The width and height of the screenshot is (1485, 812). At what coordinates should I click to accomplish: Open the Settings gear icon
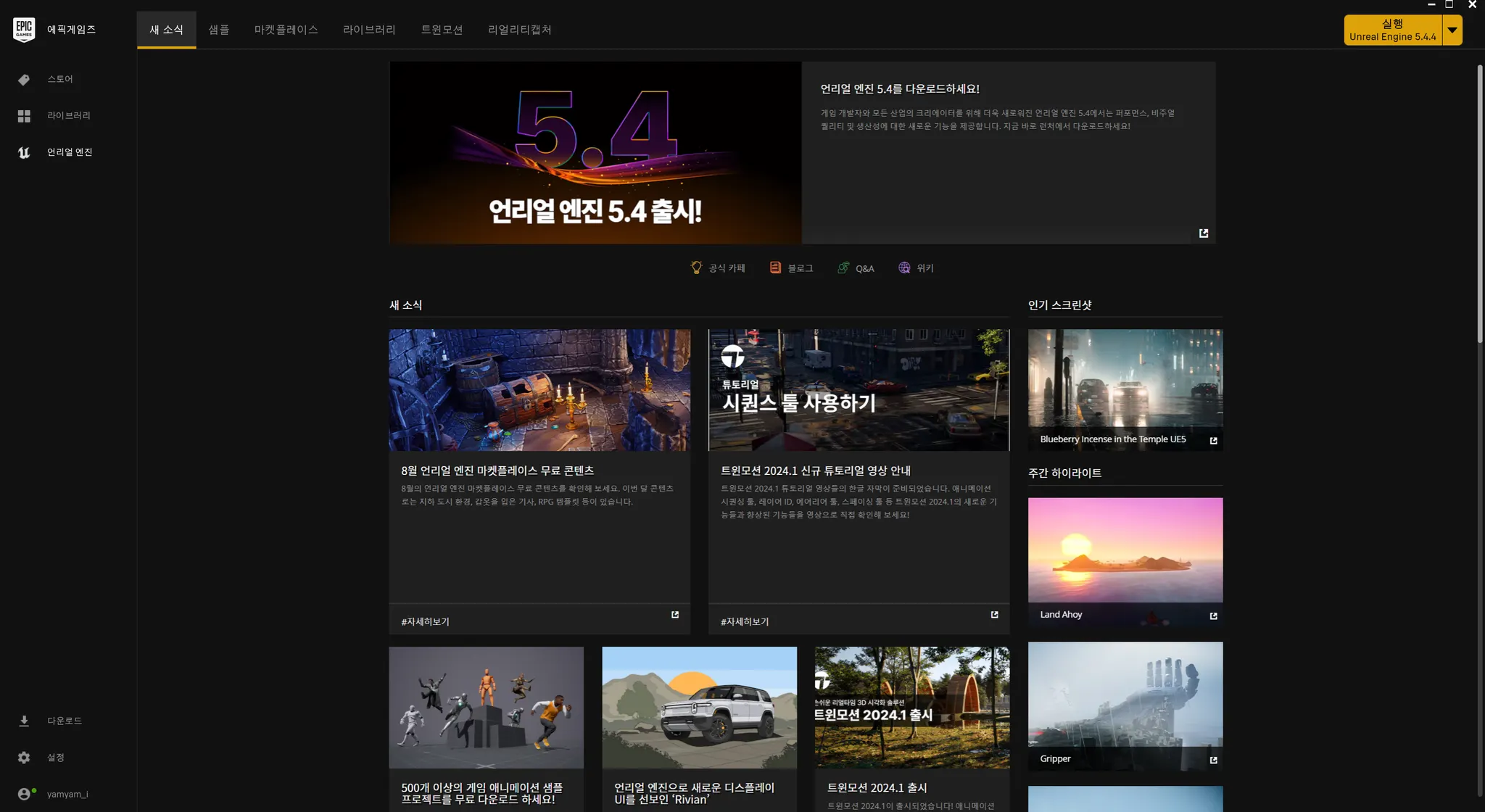(x=24, y=758)
